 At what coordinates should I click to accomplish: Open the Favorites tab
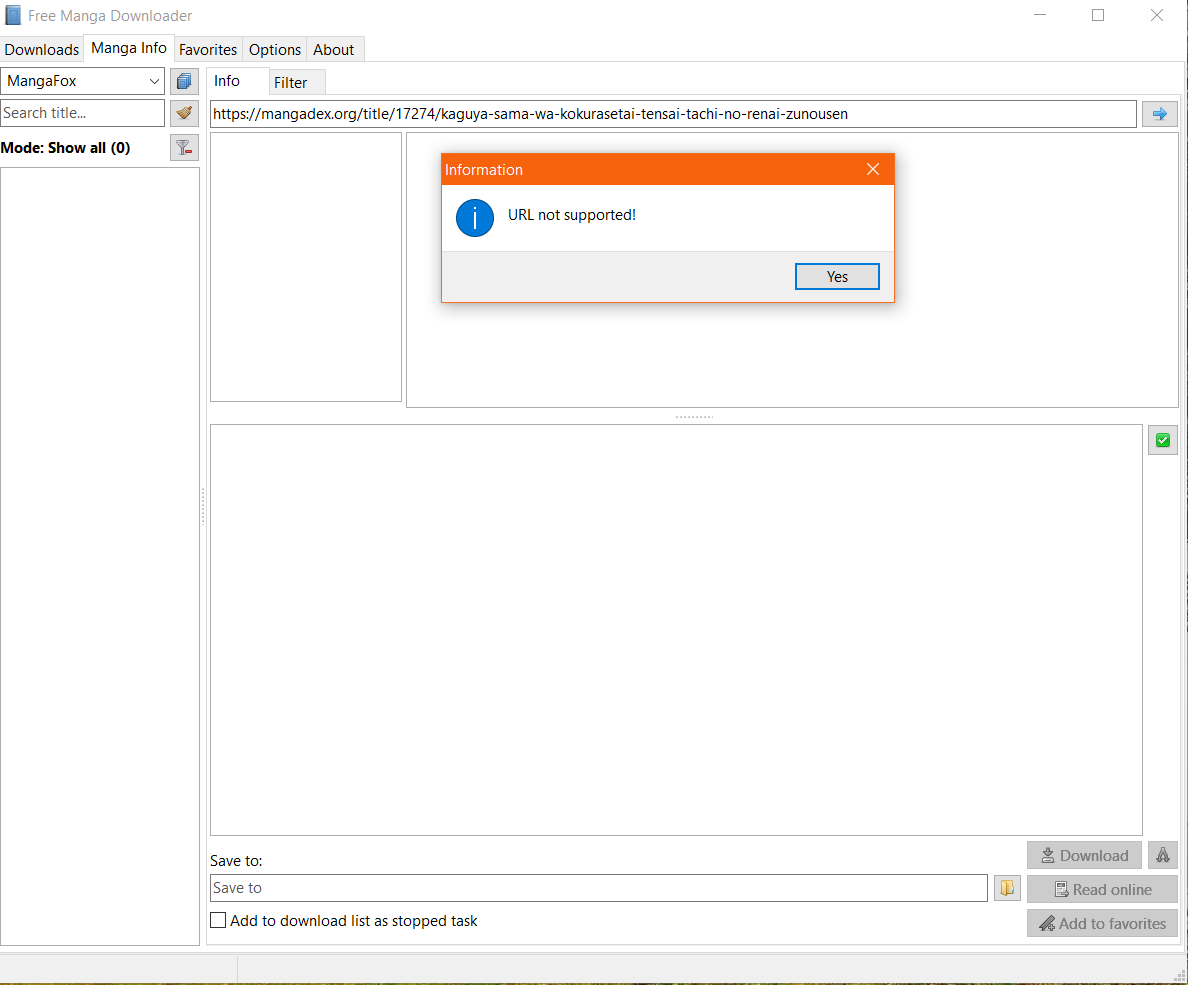pyautogui.click(x=208, y=50)
